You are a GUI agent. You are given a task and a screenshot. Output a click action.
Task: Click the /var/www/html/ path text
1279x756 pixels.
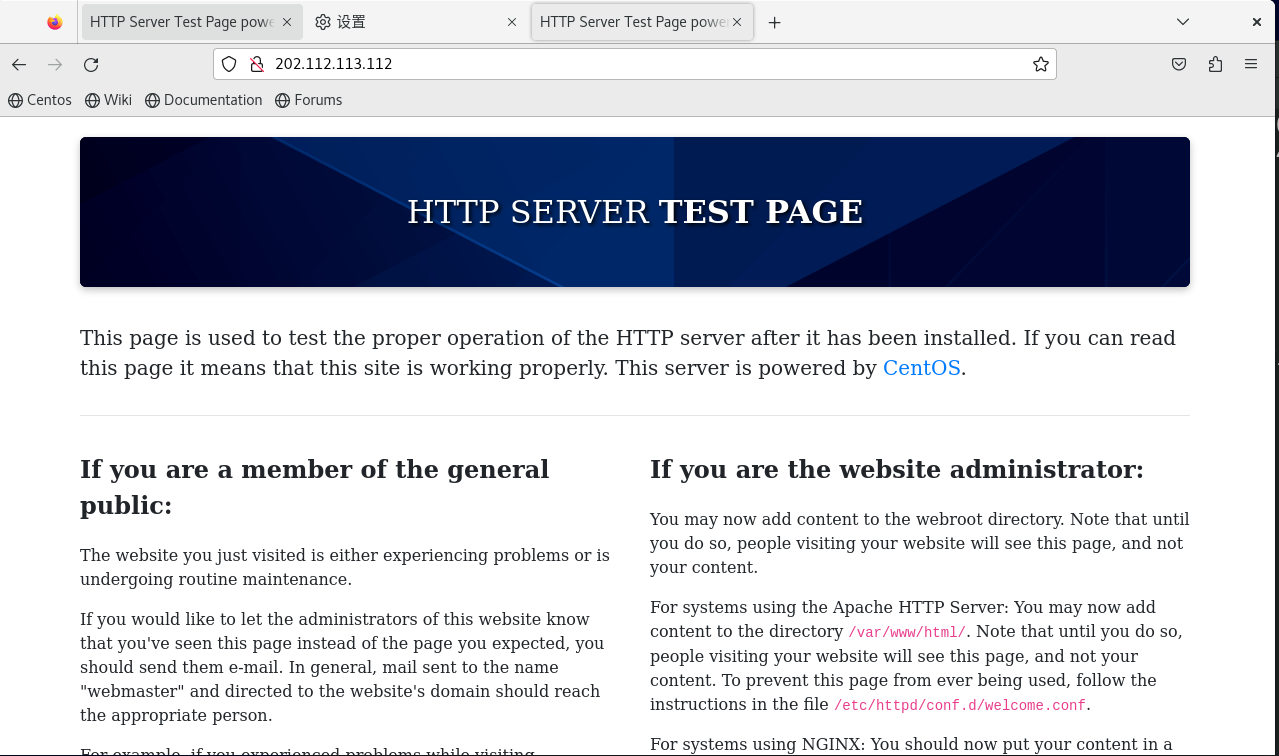[907, 632]
